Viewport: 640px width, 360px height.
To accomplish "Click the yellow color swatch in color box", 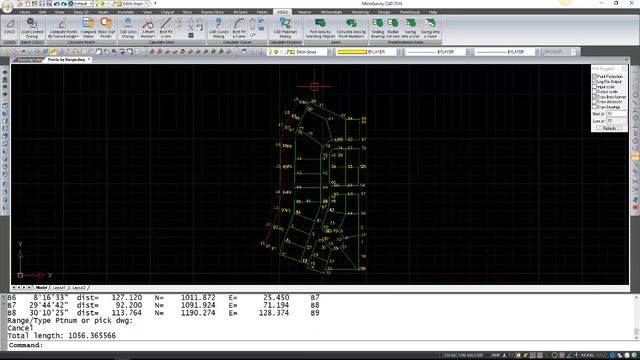I will click(x=352, y=52).
